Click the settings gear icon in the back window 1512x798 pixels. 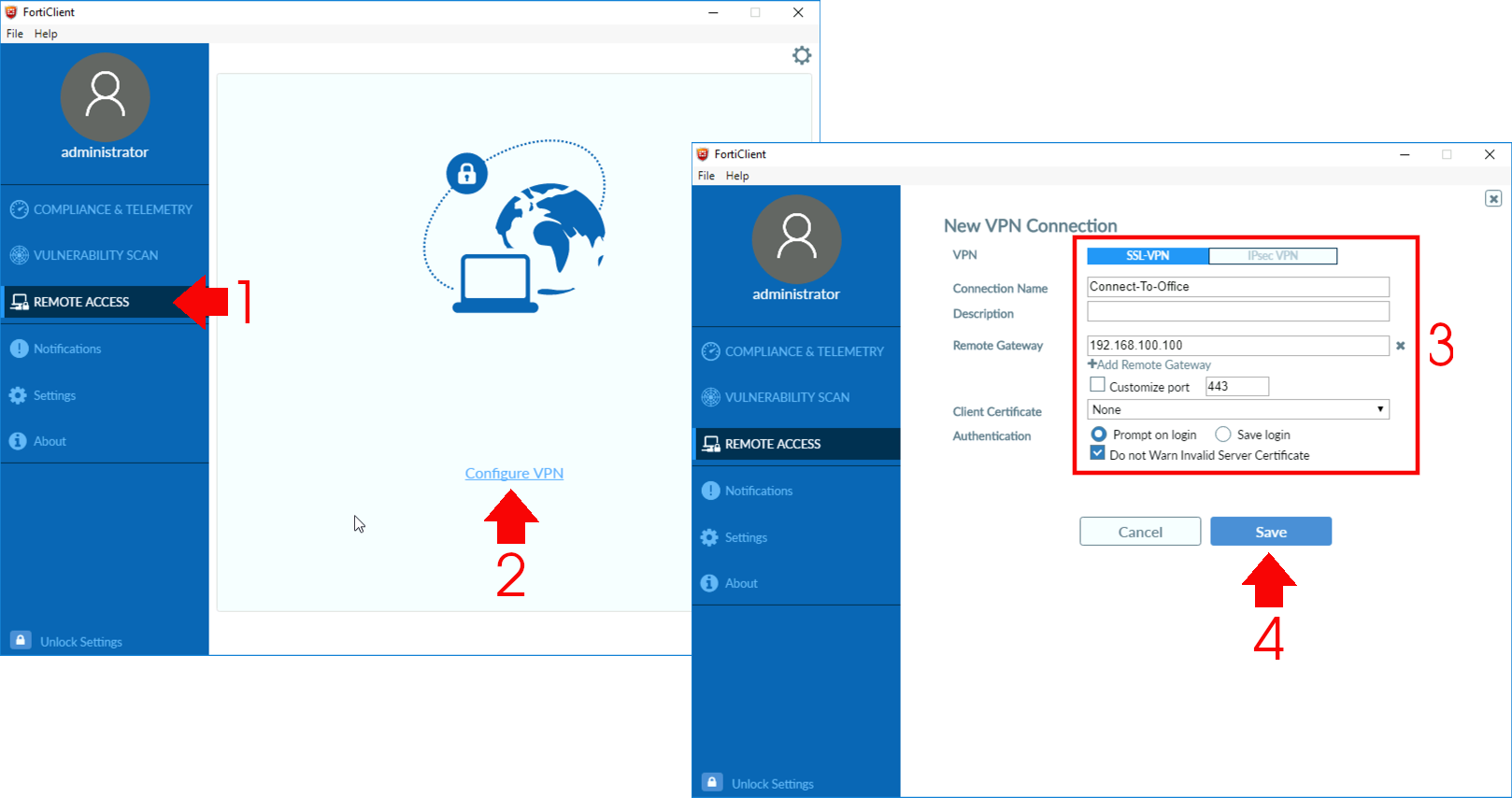[x=802, y=55]
